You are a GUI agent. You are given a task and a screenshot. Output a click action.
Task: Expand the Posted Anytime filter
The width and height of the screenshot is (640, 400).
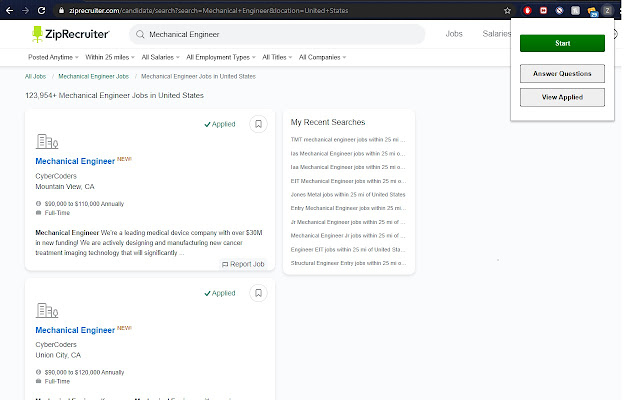click(x=53, y=57)
